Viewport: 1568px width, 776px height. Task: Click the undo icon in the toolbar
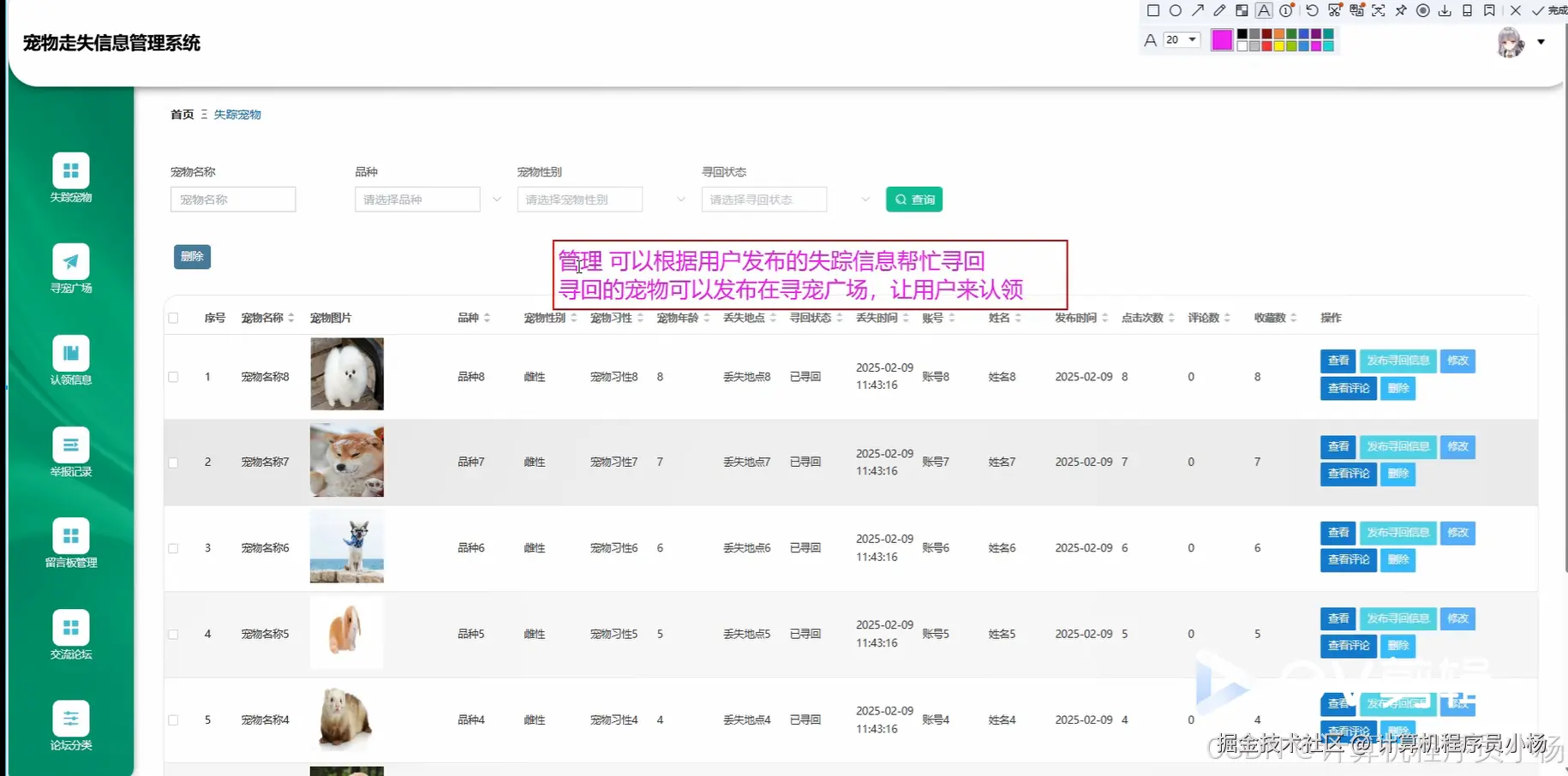[1311, 10]
